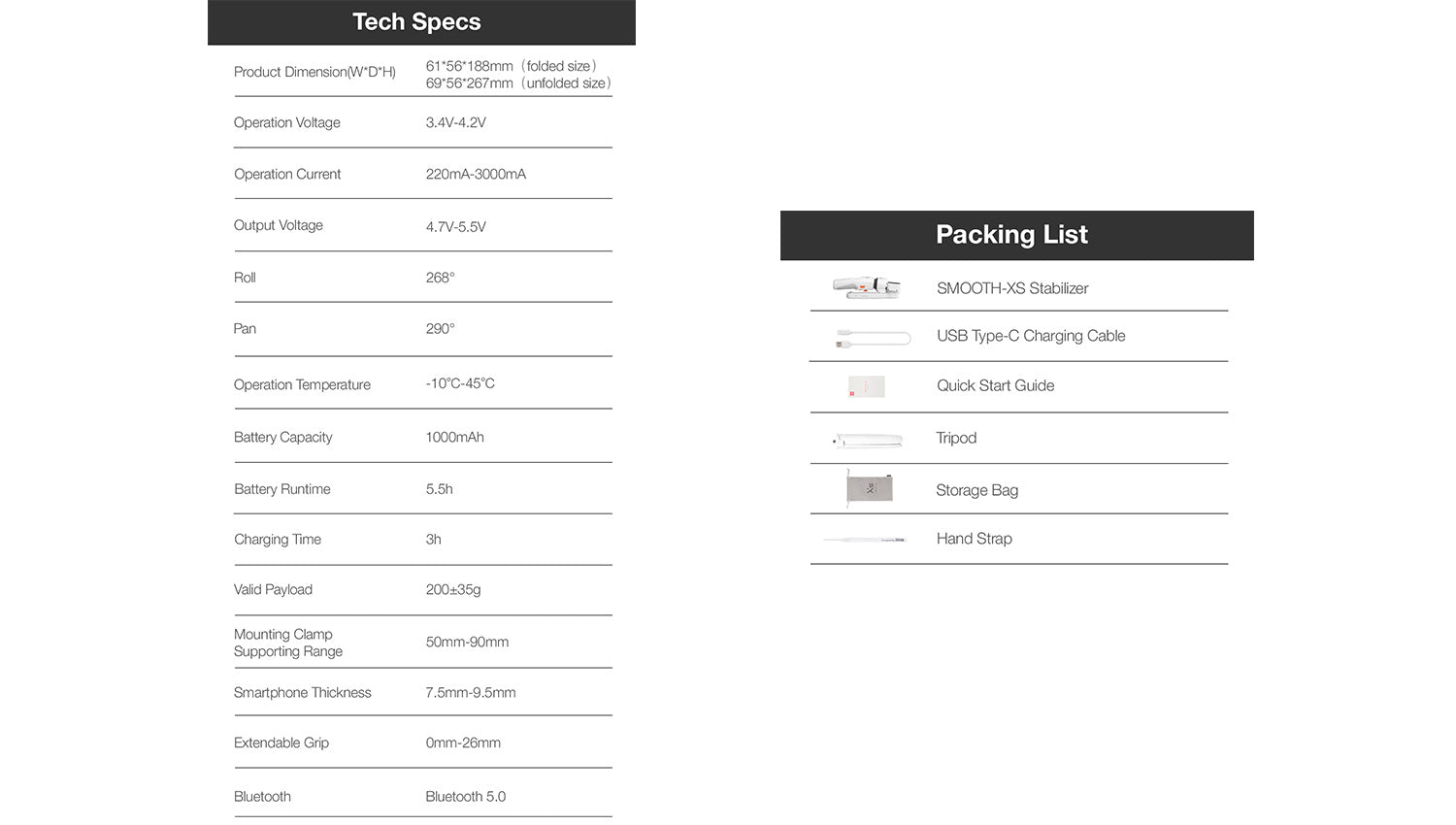
Task: Click the Extendable Grip 0mm-26mm value
Action: point(463,742)
